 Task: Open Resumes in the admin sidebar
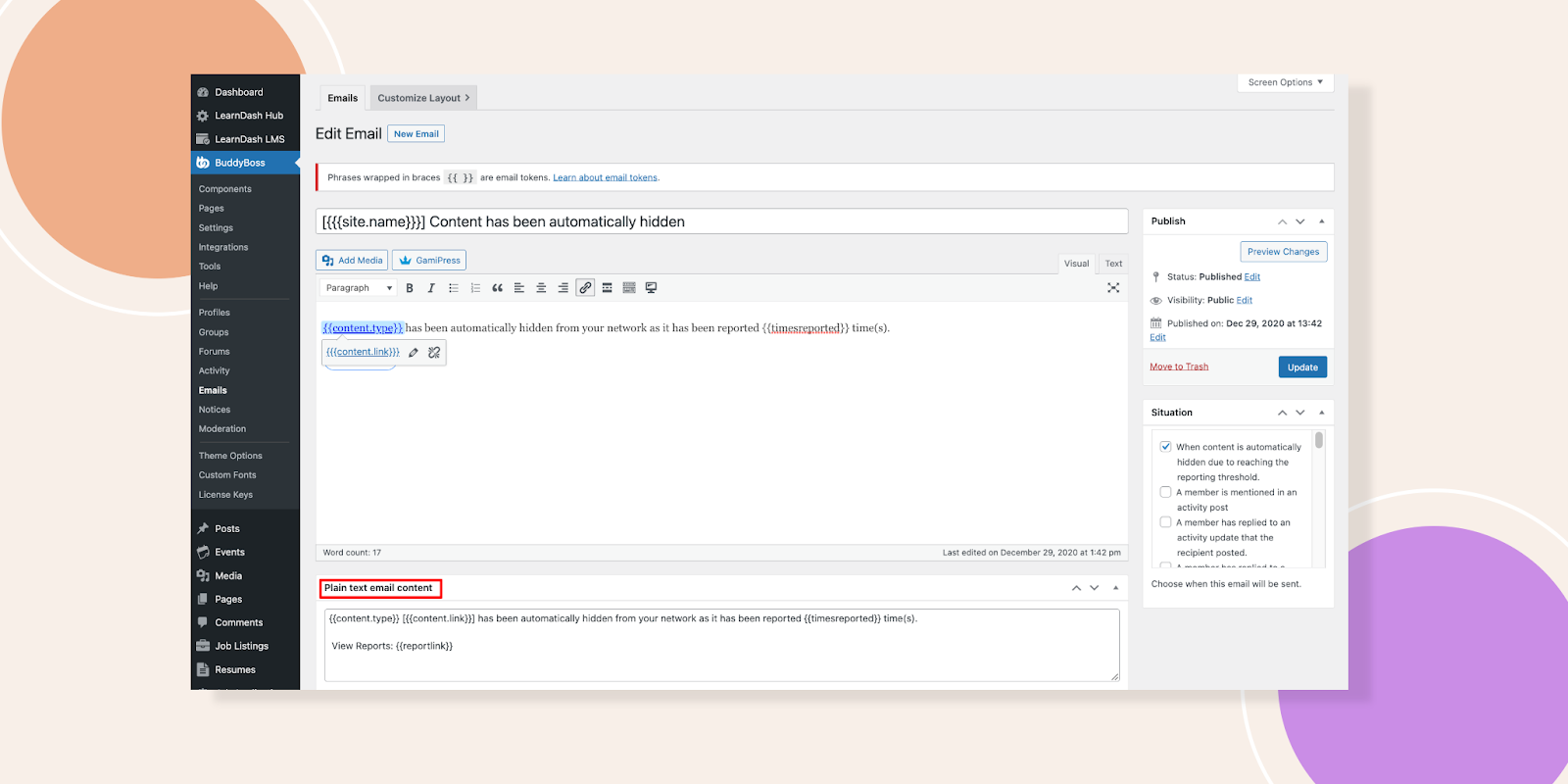click(x=245, y=670)
